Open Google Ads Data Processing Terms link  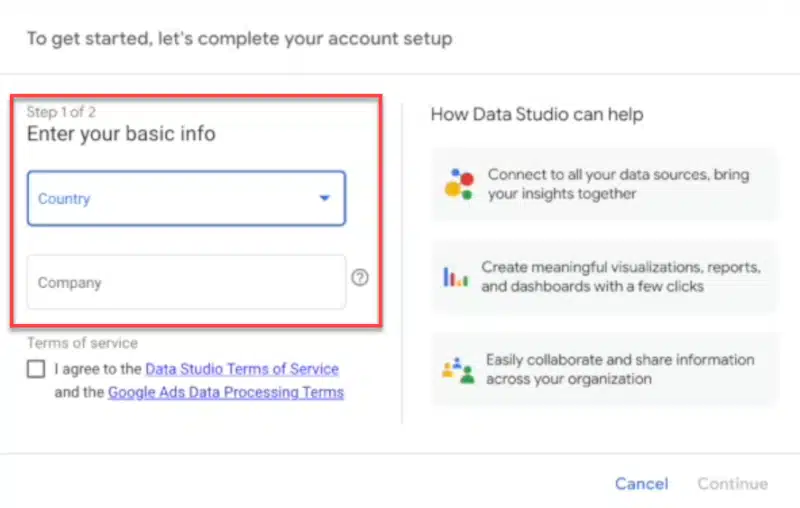(x=226, y=392)
